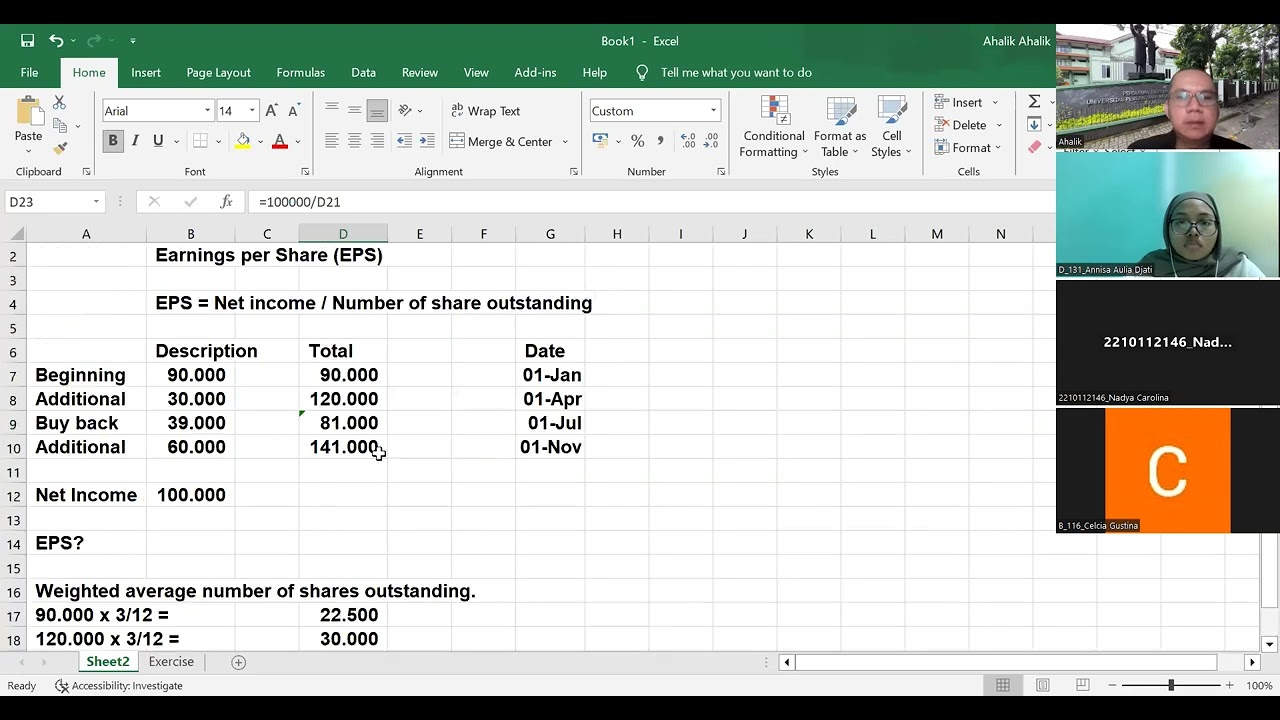Open the fill color dropdown arrow
Image resolution: width=1280 pixels, height=720 pixels.
pos(260,142)
